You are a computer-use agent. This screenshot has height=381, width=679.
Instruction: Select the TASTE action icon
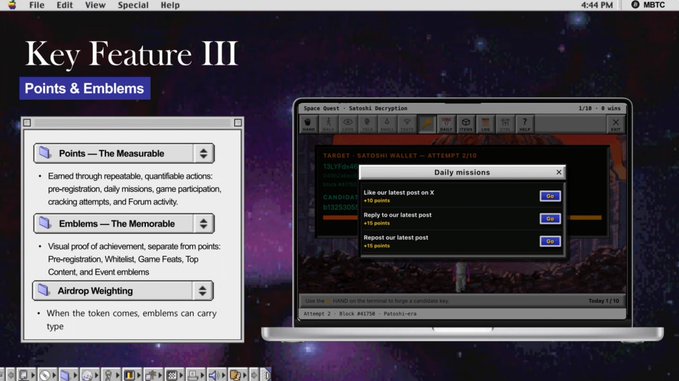click(x=407, y=124)
